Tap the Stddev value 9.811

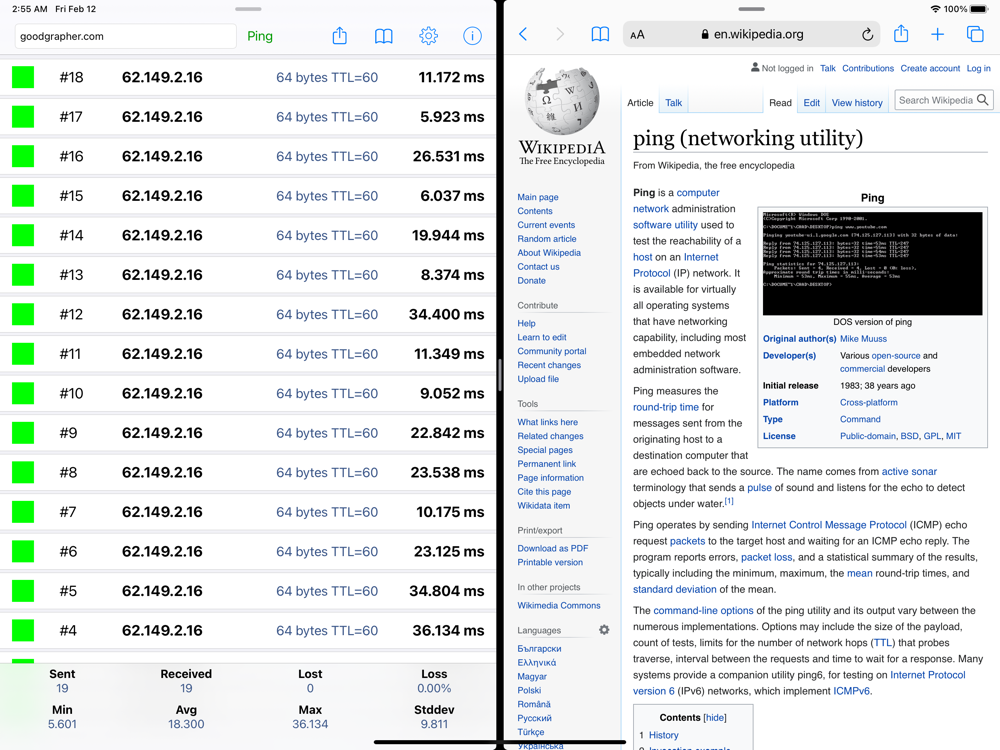click(434, 724)
